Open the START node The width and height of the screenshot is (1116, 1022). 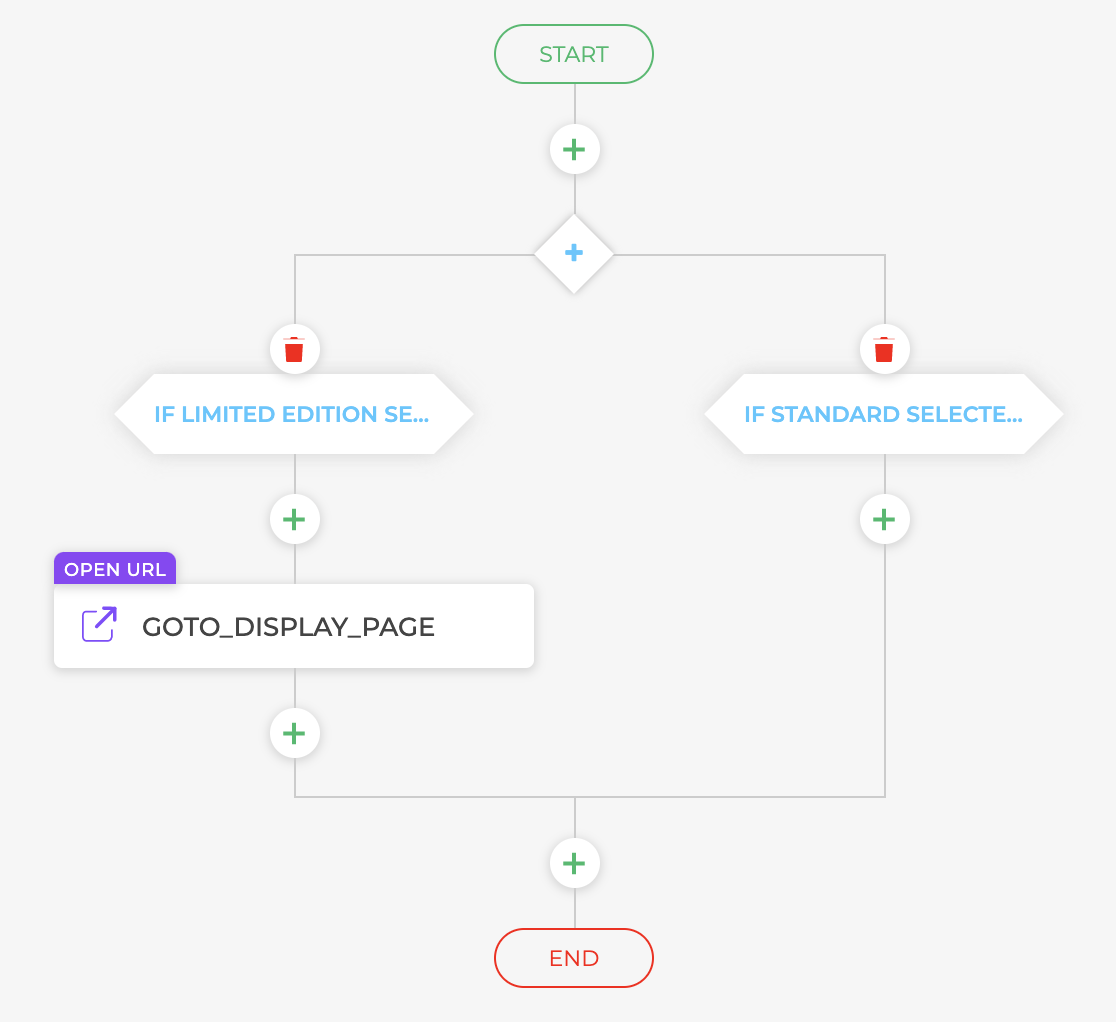(574, 54)
